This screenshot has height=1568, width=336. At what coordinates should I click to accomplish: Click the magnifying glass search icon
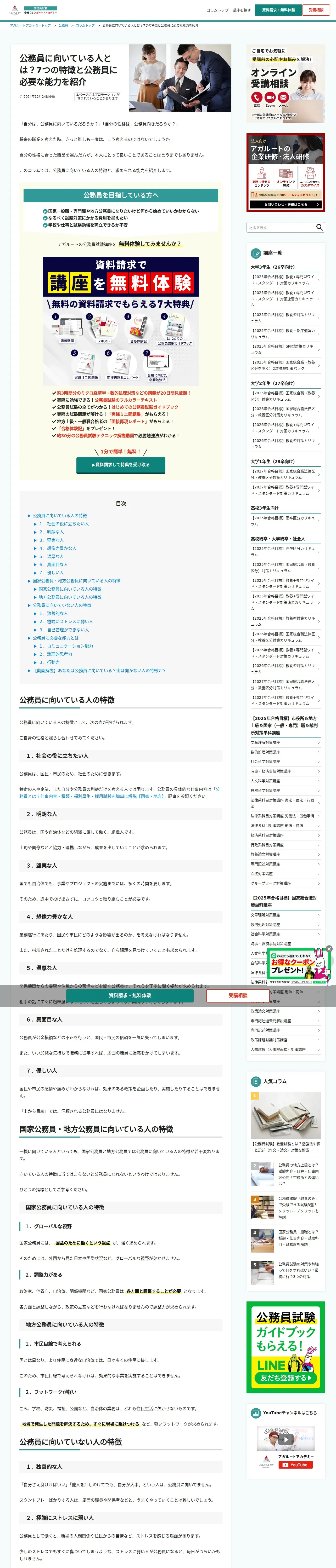[x=319, y=227]
